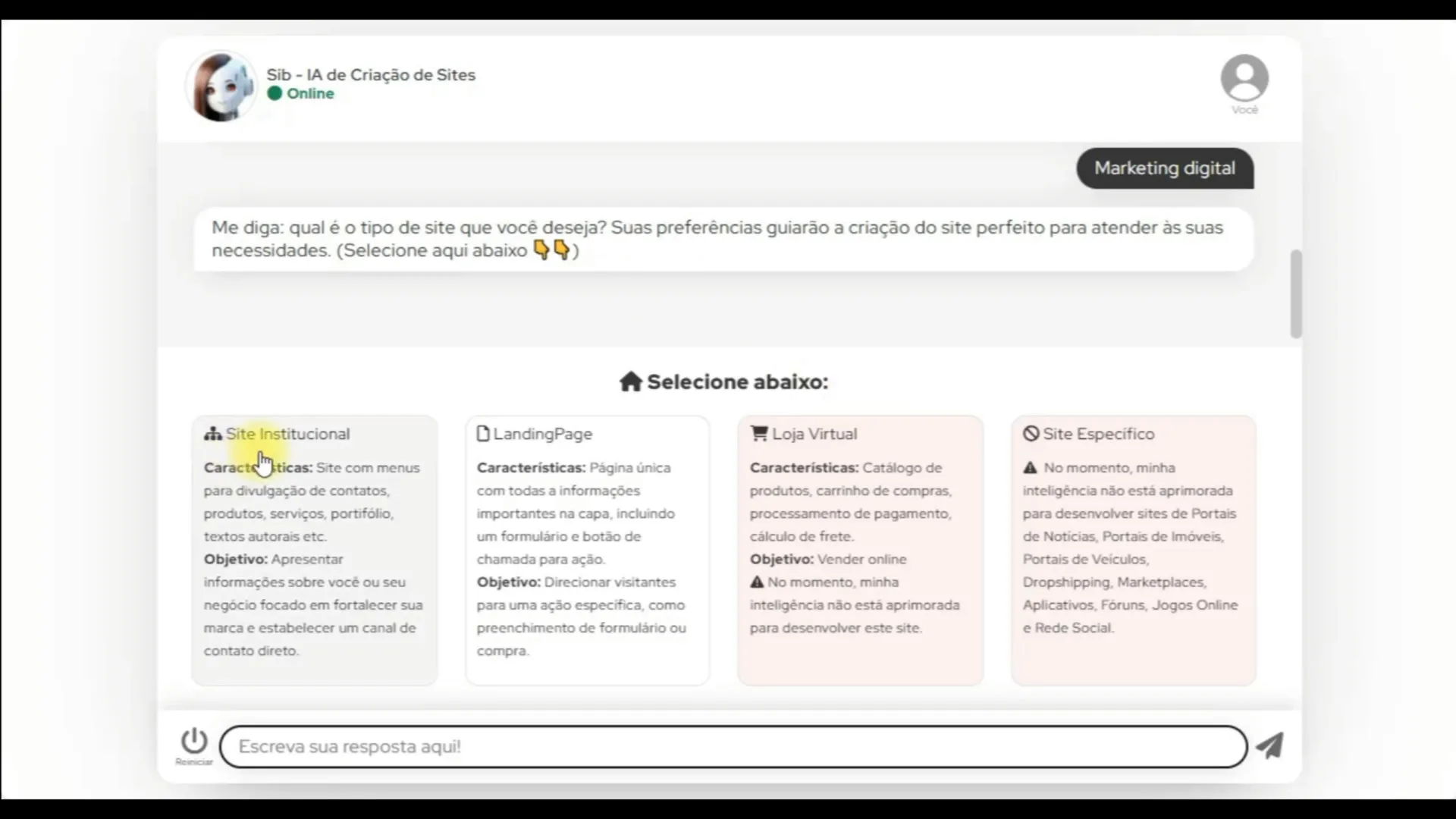Click the prohibited icon on Site Específico

1031,434
